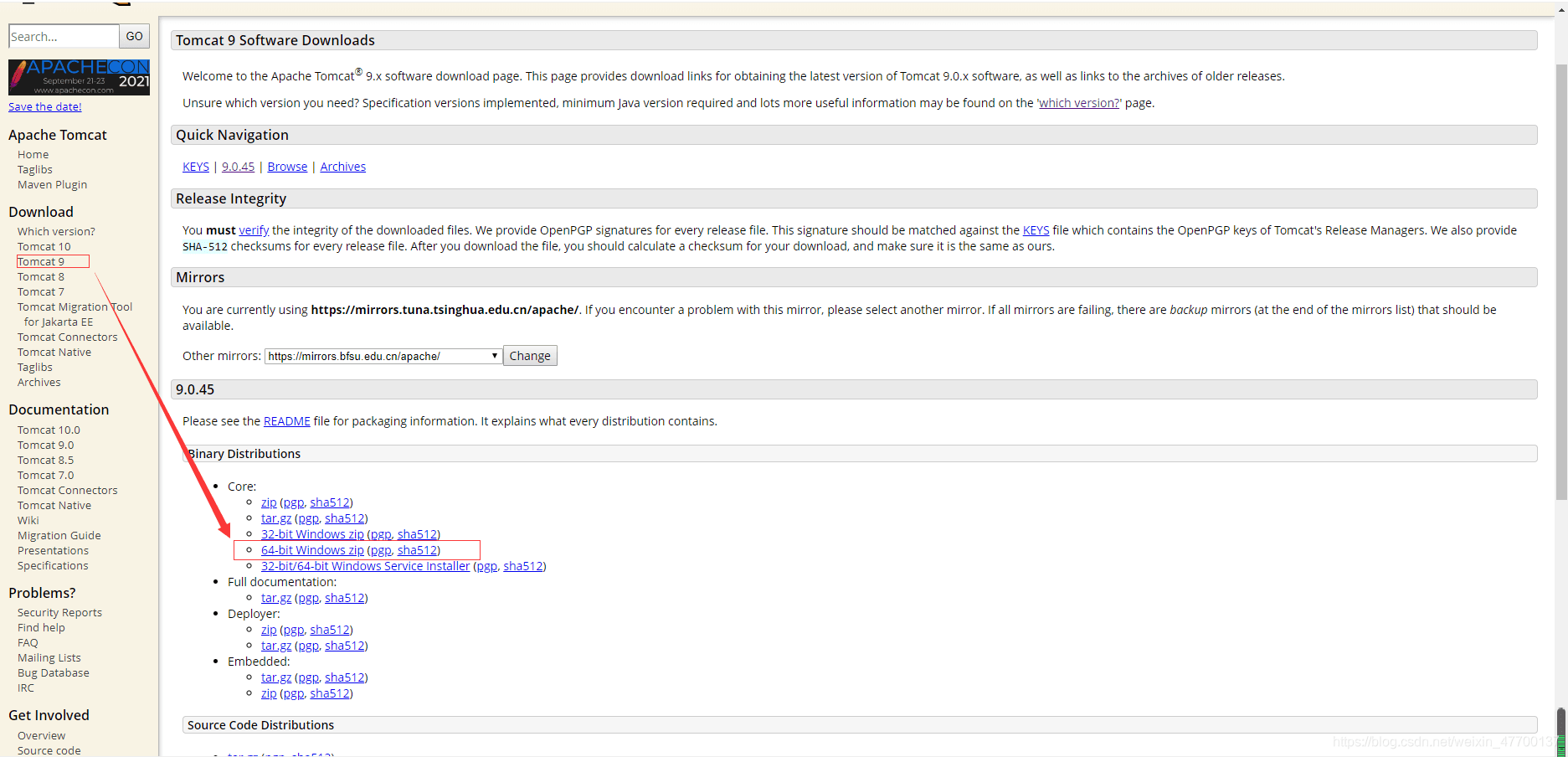Click the Browse link in Quick Navigation
Screen dimensions: 1568x757
click(x=287, y=167)
